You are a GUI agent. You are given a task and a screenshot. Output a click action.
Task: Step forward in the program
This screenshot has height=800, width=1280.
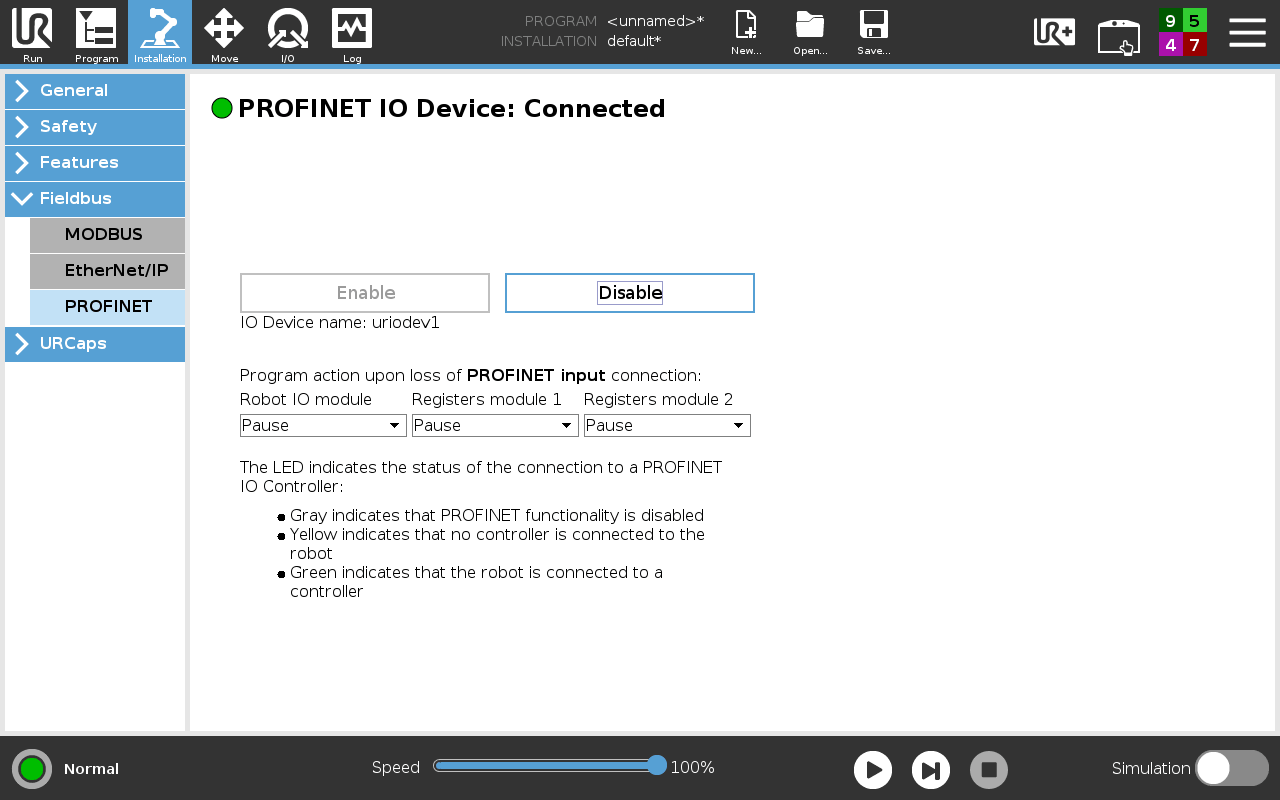coord(931,770)
